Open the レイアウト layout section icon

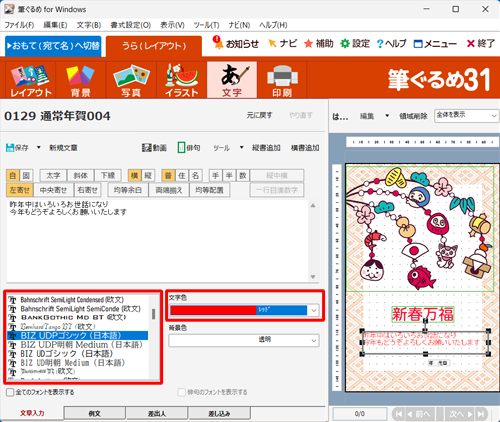(31, 80)
